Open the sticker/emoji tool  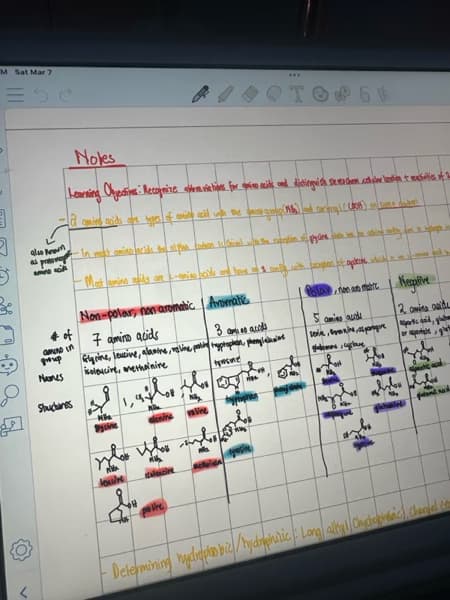[320, 93]
